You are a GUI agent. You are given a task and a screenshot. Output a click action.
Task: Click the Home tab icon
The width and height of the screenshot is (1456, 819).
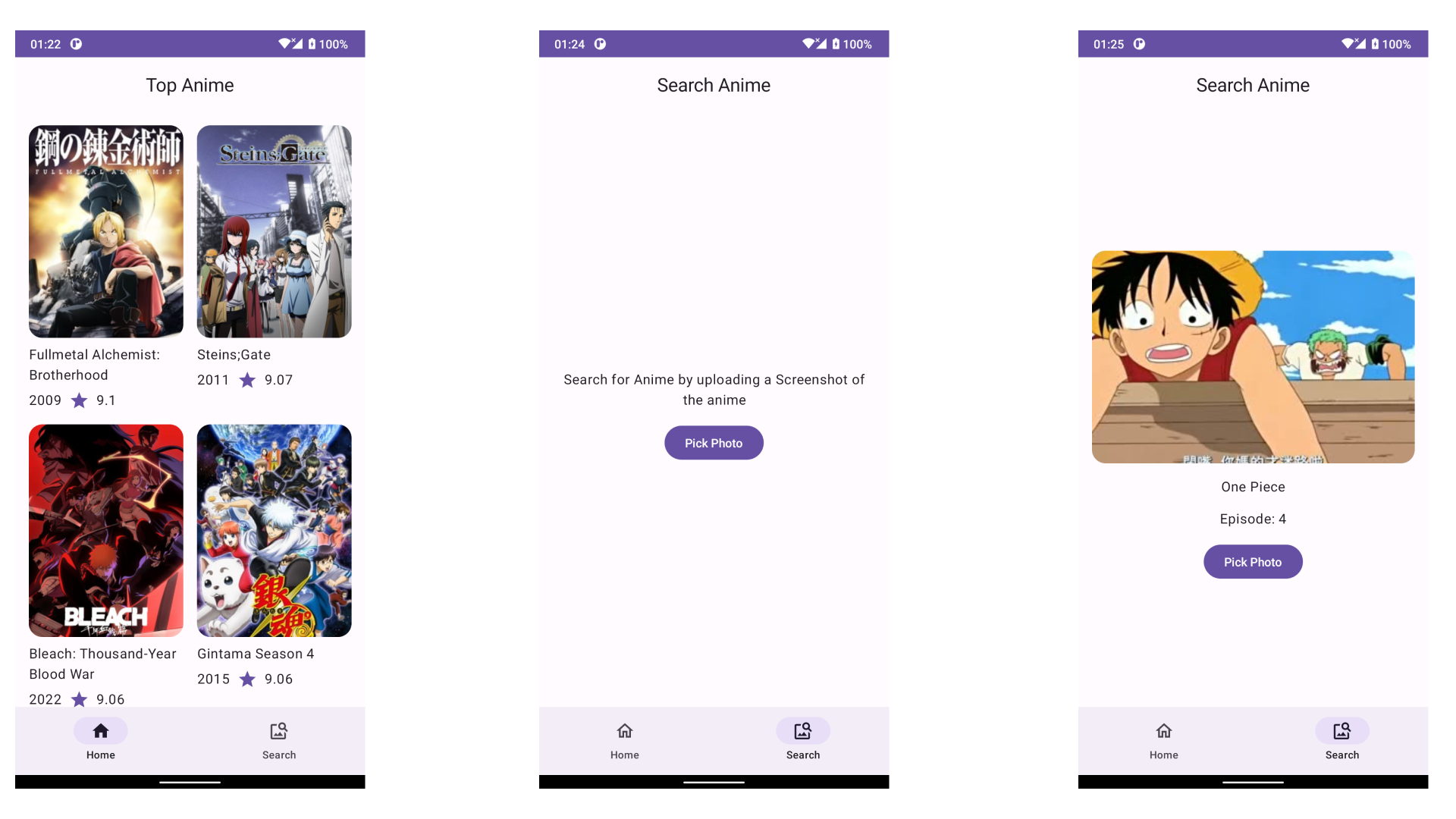tap(100, 731)
